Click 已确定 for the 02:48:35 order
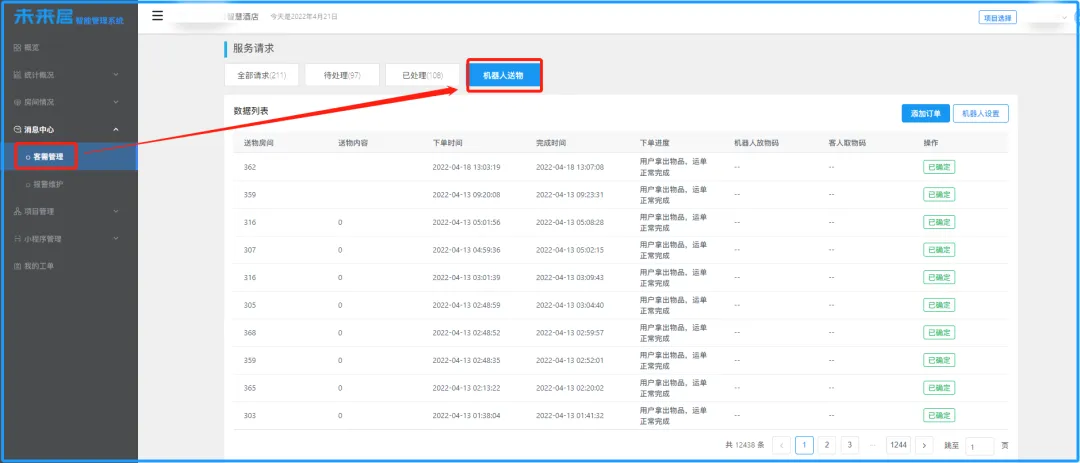 939,360
